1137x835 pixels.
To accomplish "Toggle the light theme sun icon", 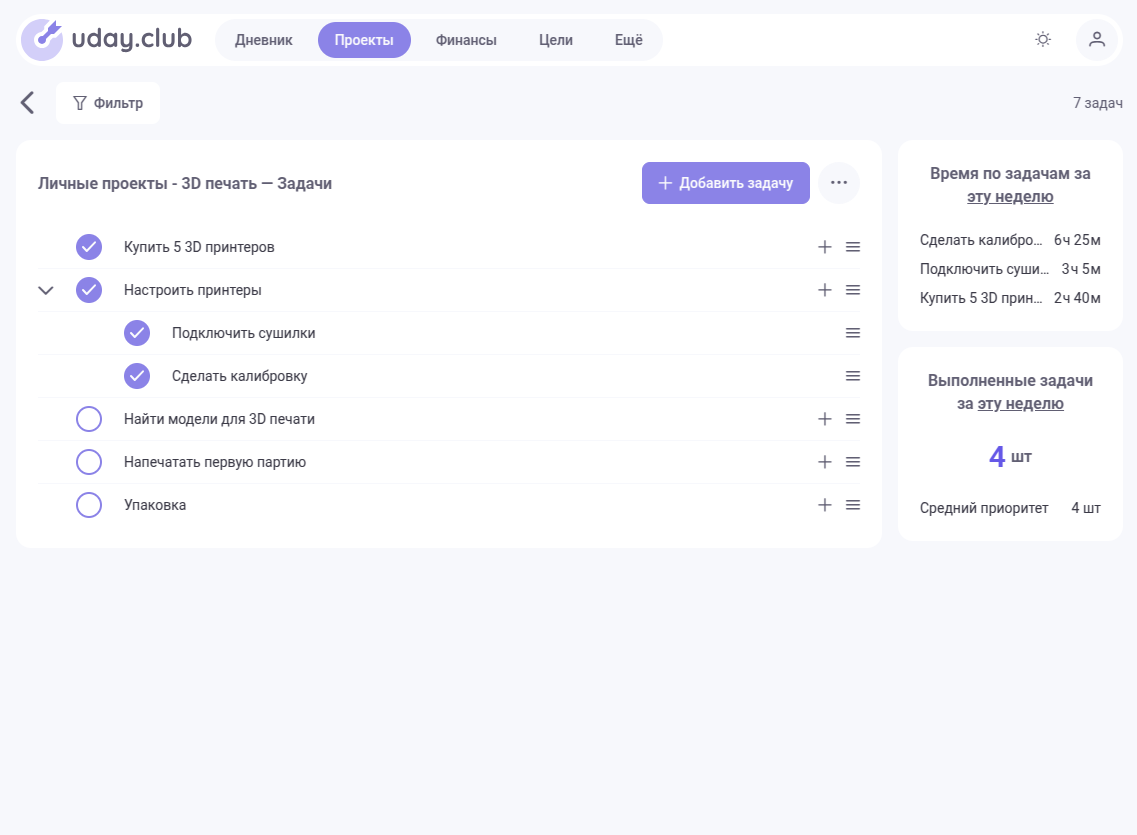I will 1043,39.
